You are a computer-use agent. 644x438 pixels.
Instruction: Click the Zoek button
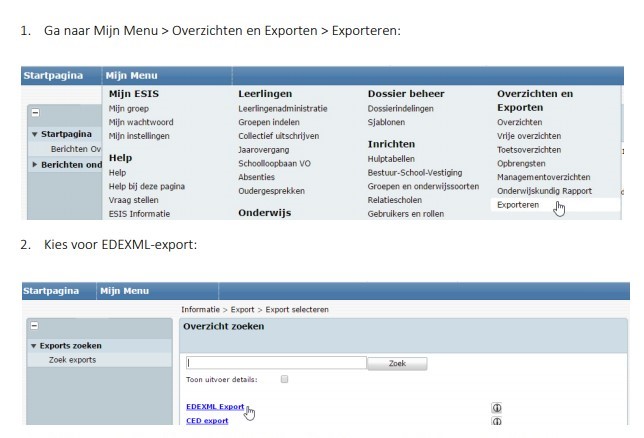(x=397, y=364)
